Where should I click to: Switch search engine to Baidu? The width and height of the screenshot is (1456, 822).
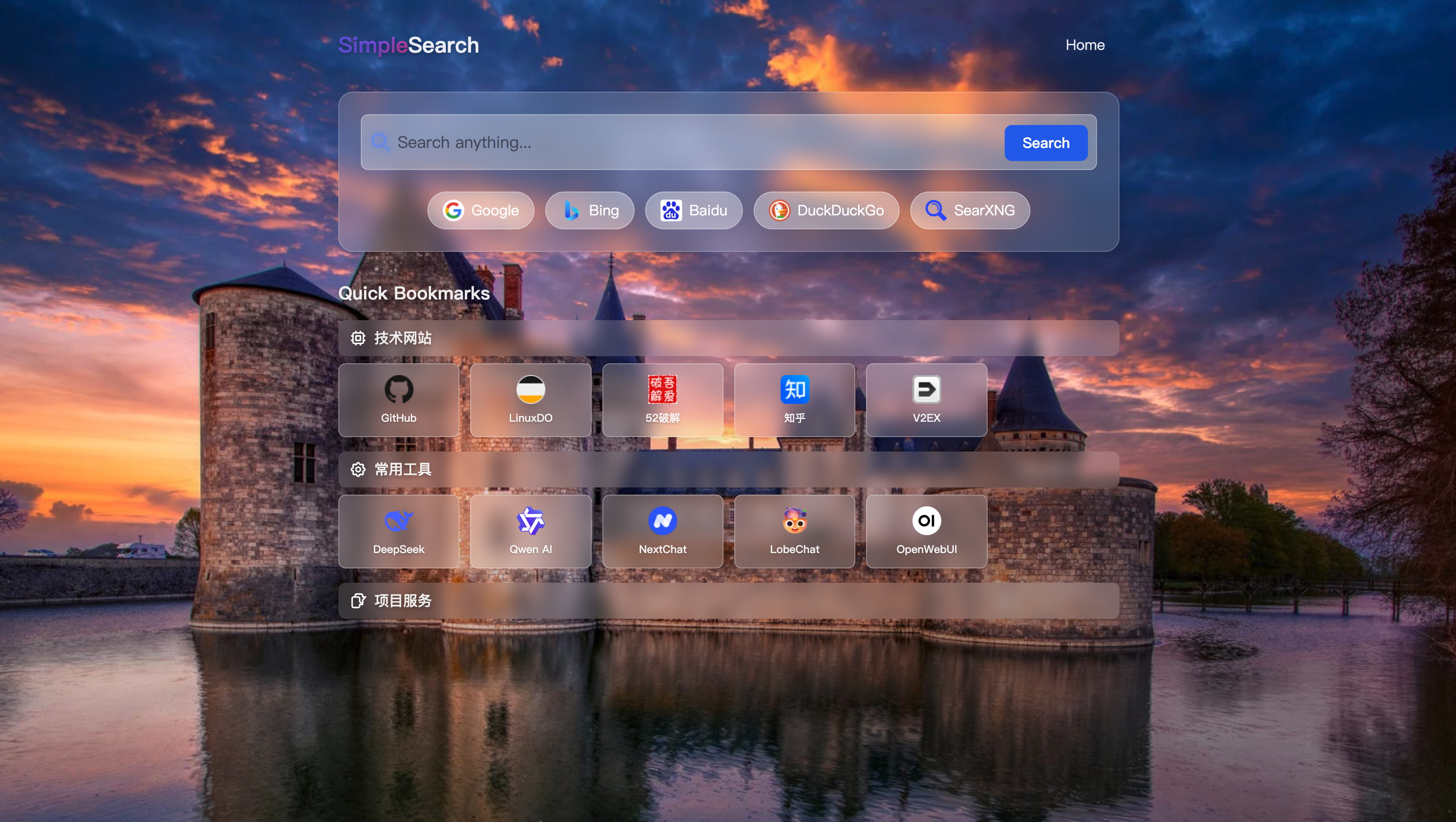(x=693, y=210)
